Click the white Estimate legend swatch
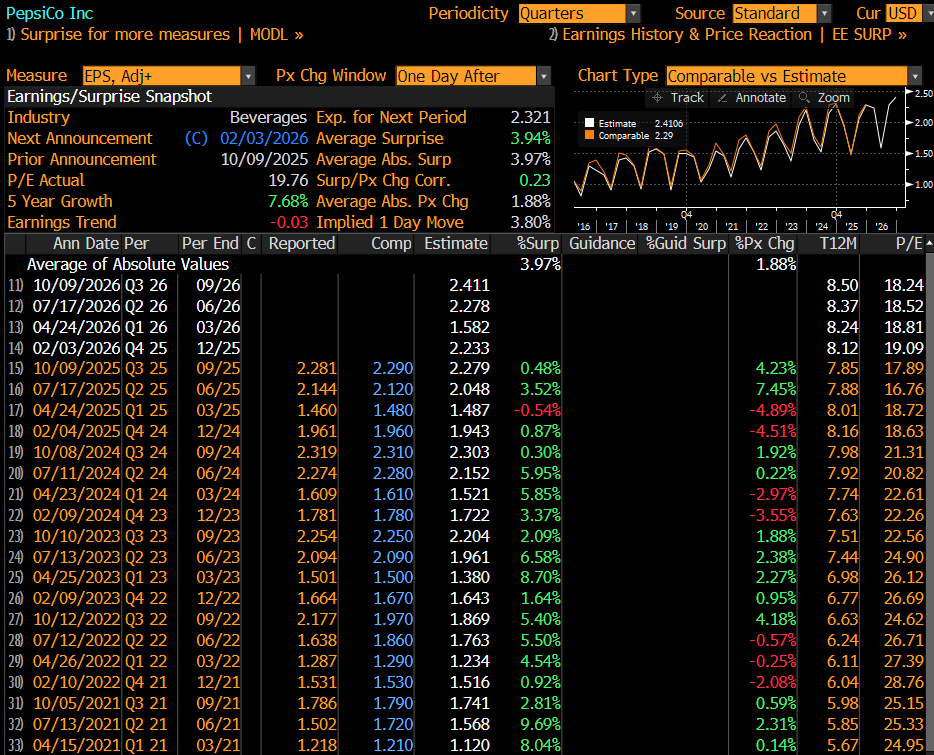The image size is (934, 755). 589,123
